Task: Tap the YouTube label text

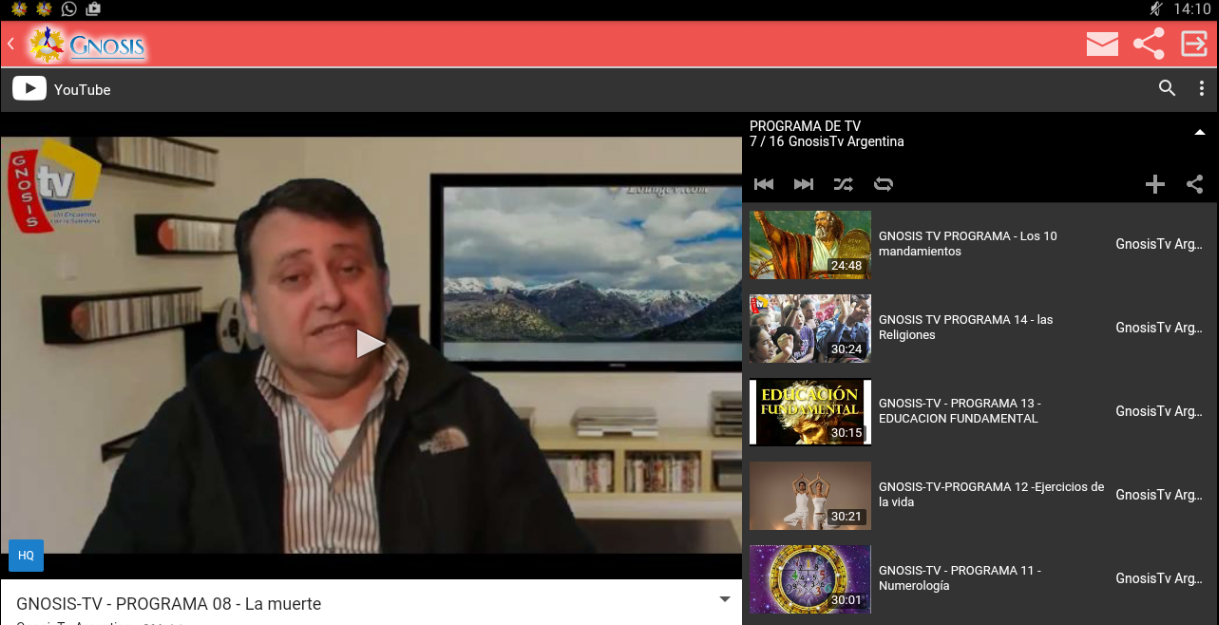Action: coord(82,90)
